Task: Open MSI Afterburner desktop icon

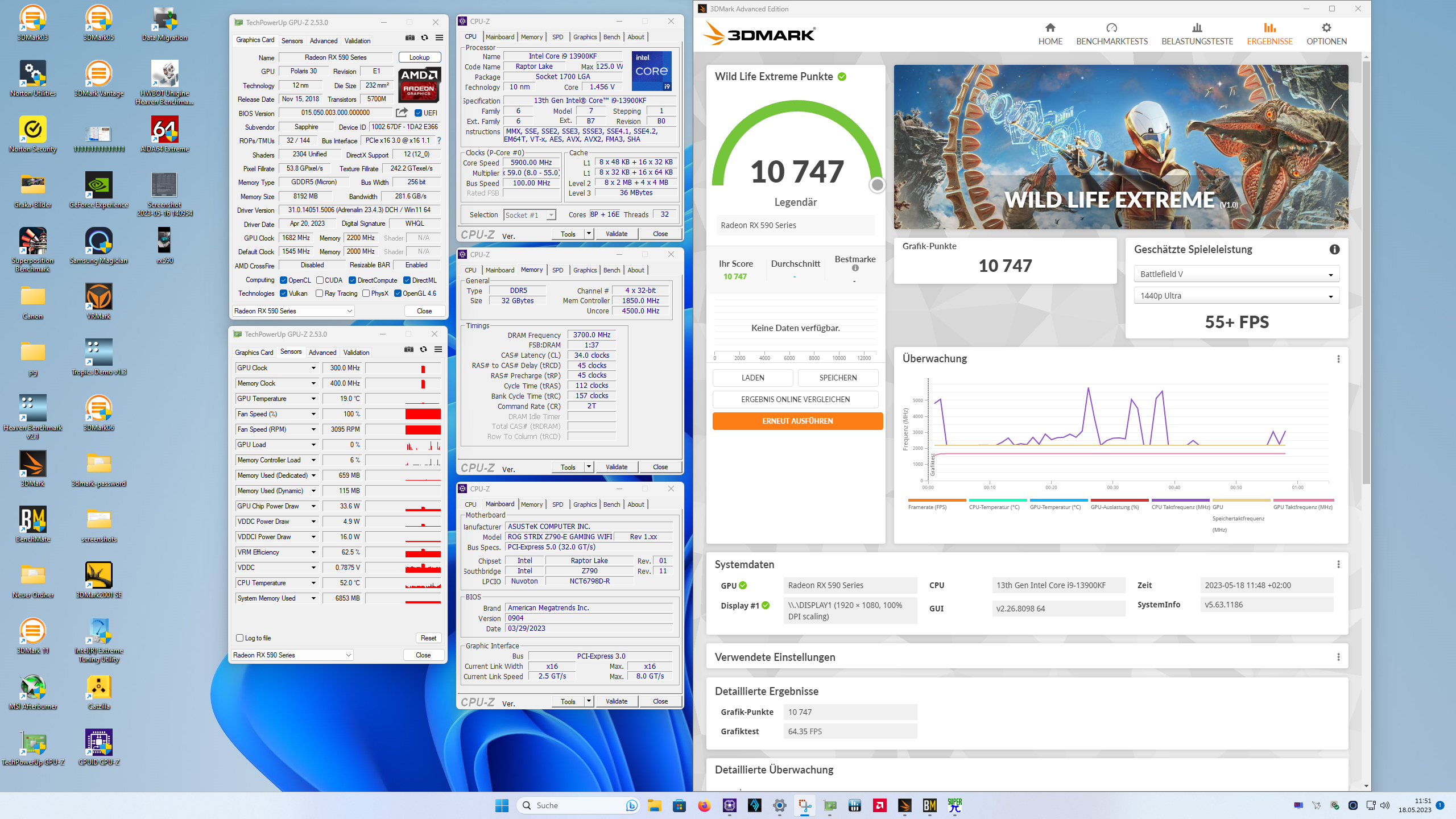Action: [33, 692]
